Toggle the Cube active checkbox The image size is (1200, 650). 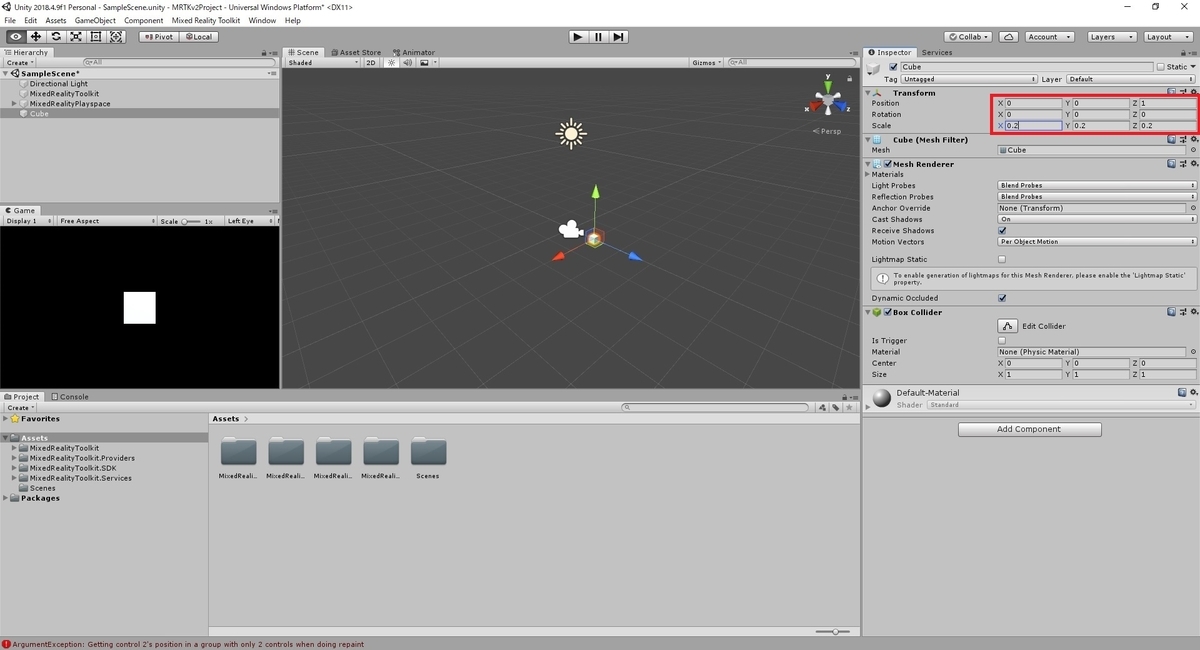(894, 67)
